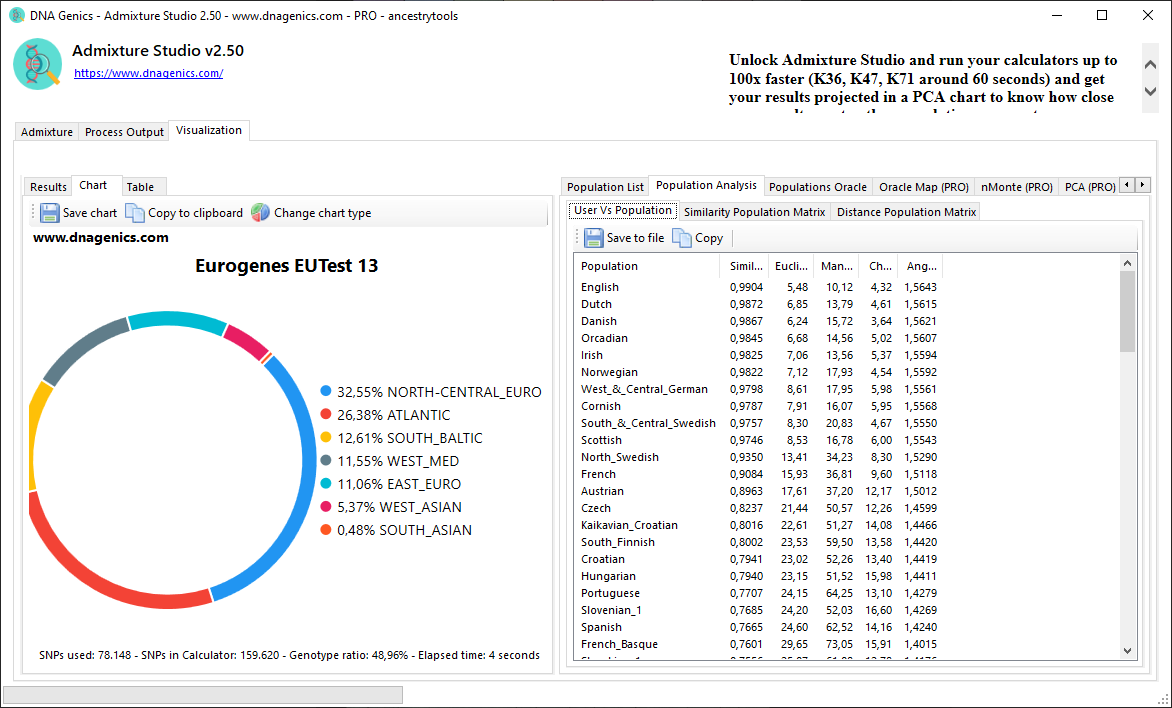Open Similarity Population Matrix tab
This screenshot has height=708, width=1172.
pos(754,212)
